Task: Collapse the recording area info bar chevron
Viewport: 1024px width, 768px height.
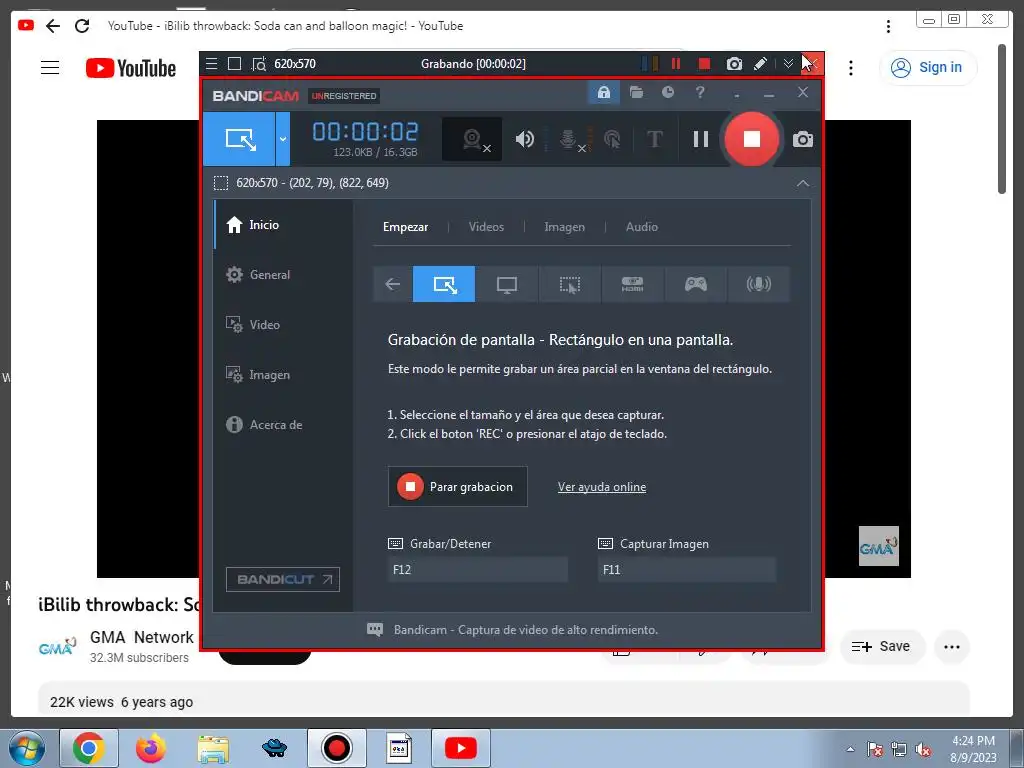Action: point(803,183)
